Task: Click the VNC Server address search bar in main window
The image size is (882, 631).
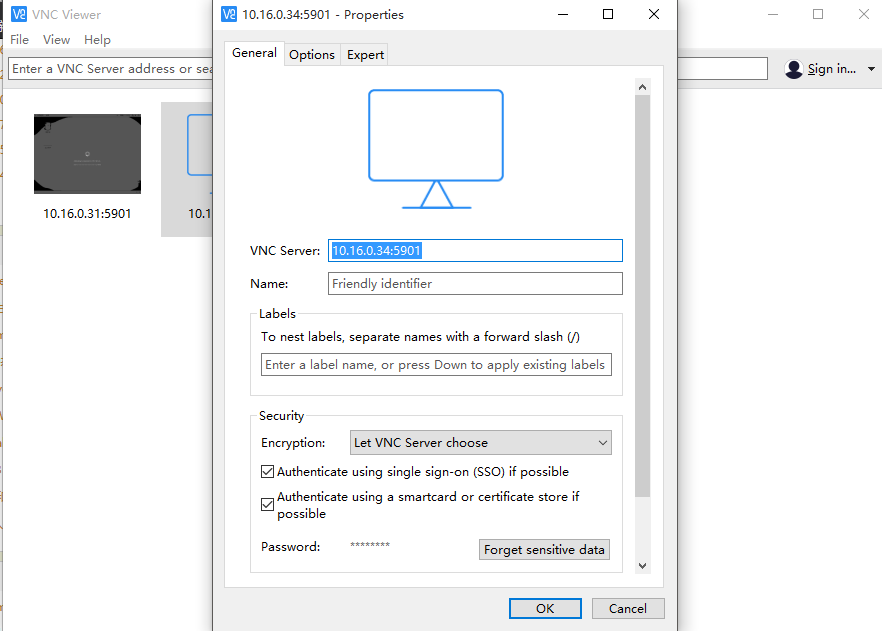Action: [x=111, y=69]
